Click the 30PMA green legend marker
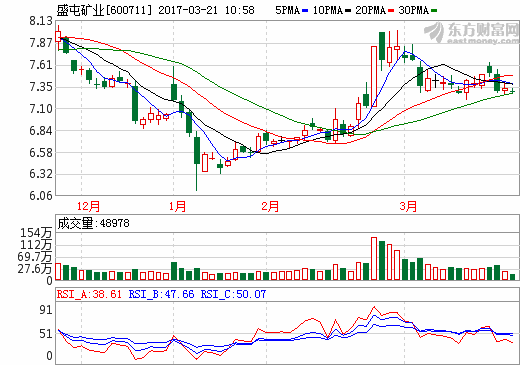The width and height of the screenshot is (520, 365). [x=434, y=11]
